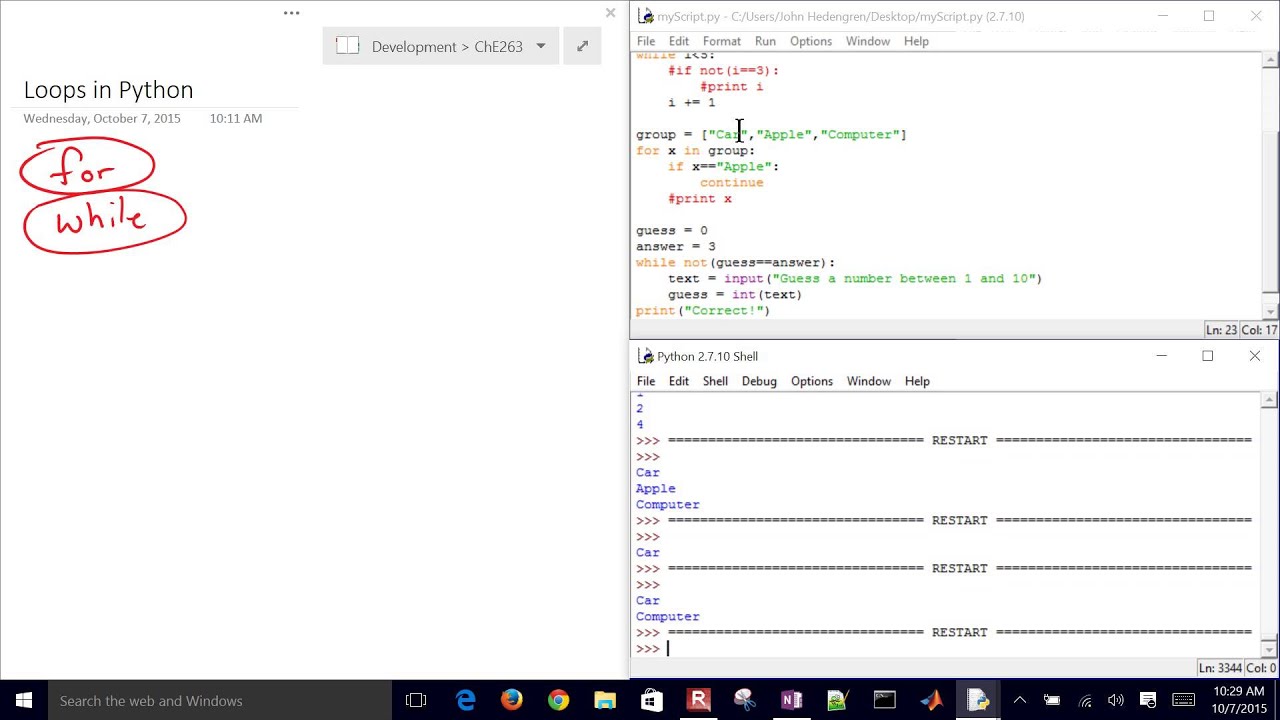Open the Snipping Tool taskbar icon
The image size is (1280, 720).
(745, 700)
